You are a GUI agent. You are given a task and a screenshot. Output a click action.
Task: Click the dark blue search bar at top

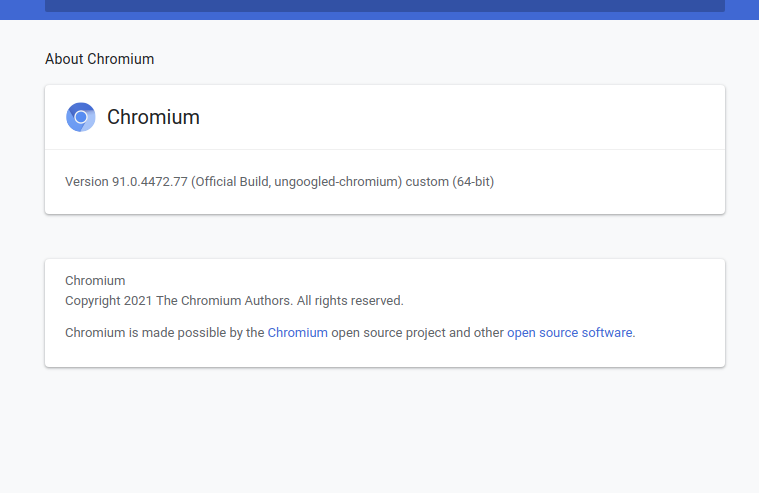[x=385, y=5]
